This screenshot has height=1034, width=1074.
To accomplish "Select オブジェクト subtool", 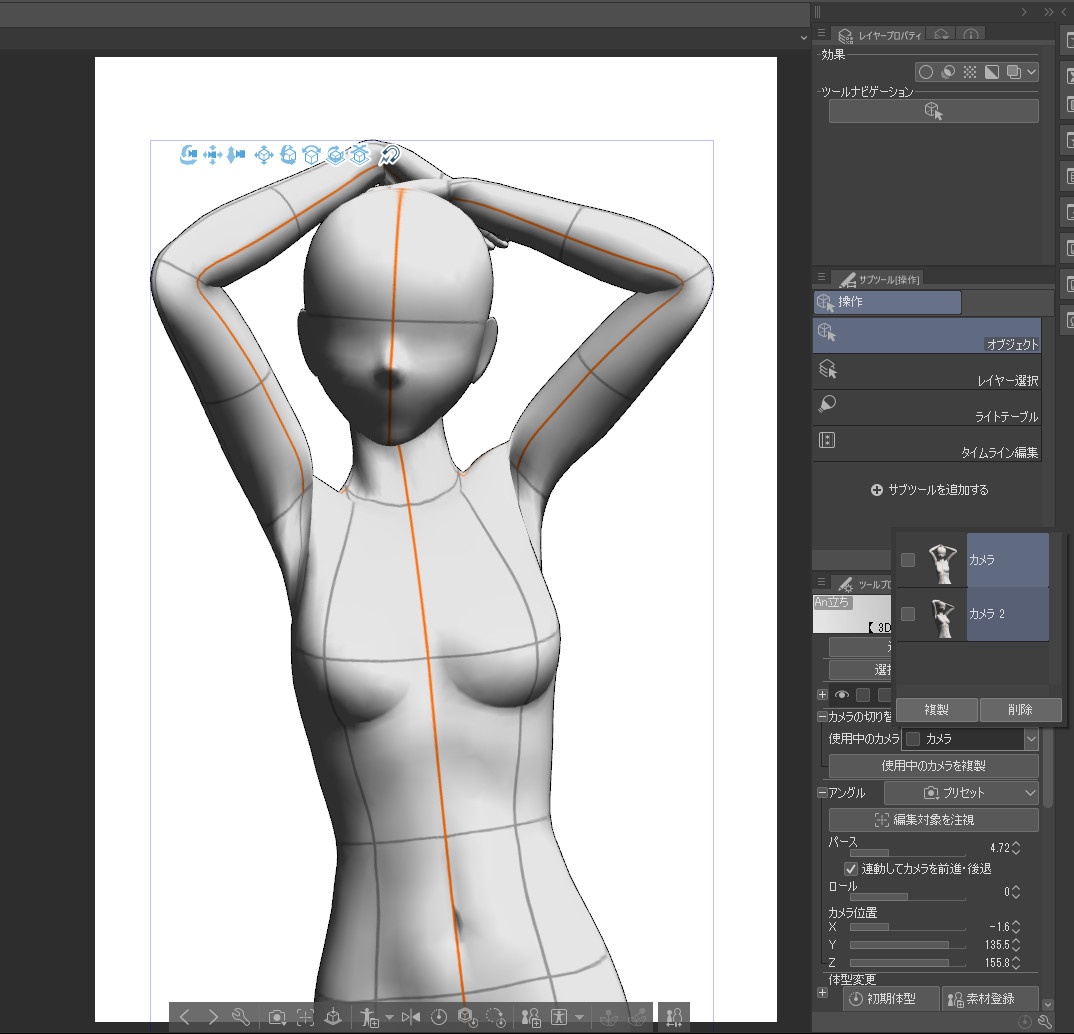I will pyautogui.click(x=927, y=335).
